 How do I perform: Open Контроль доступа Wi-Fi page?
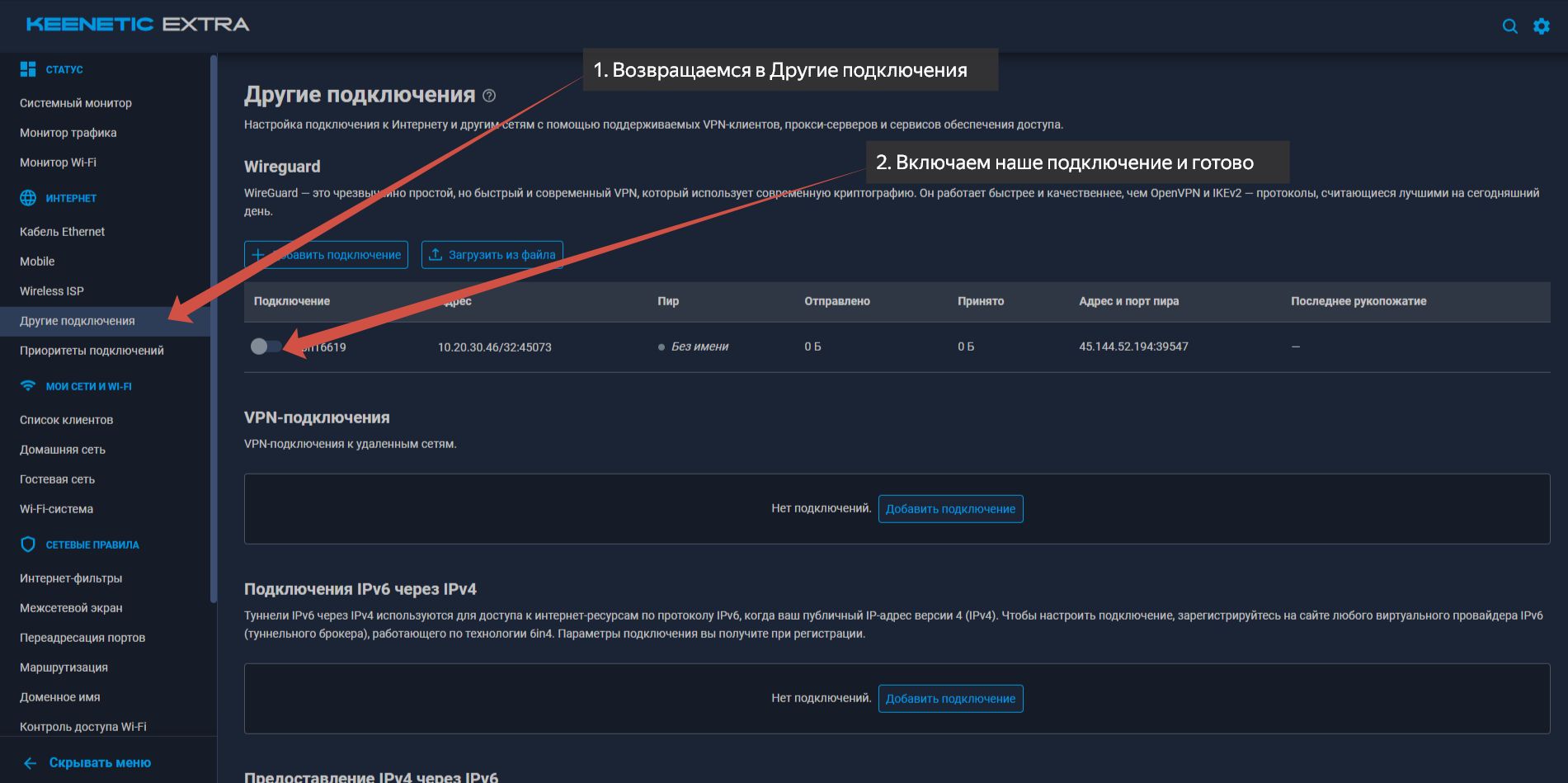pos(83,727)
